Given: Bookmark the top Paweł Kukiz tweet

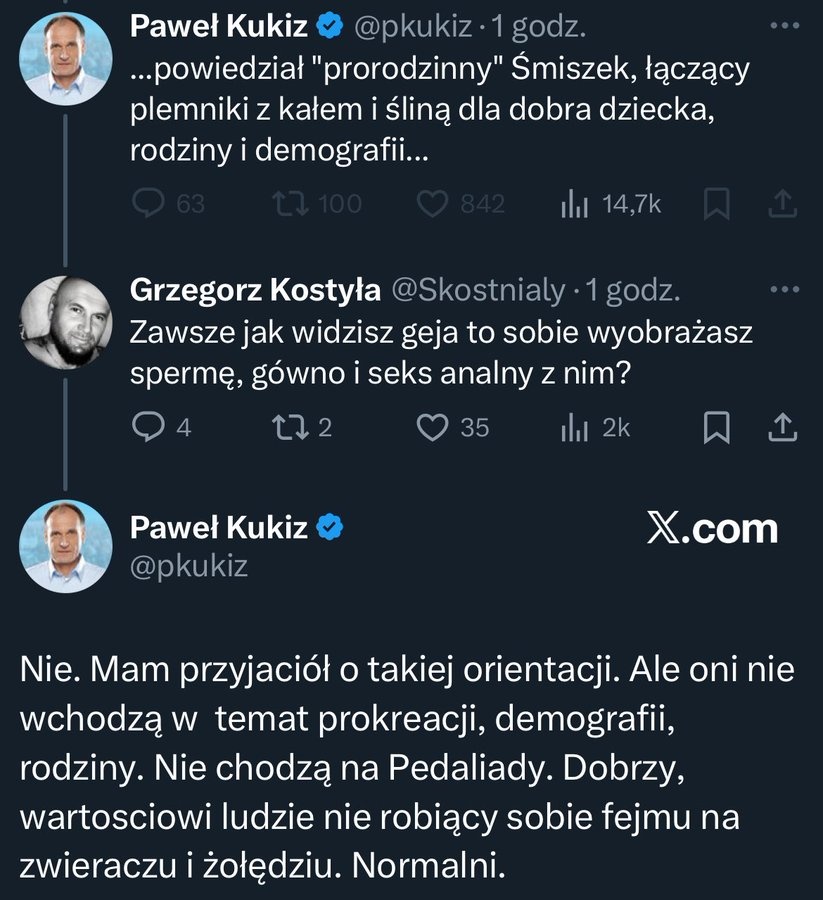Looking at the screenshot, I should [x=715, y=204].
